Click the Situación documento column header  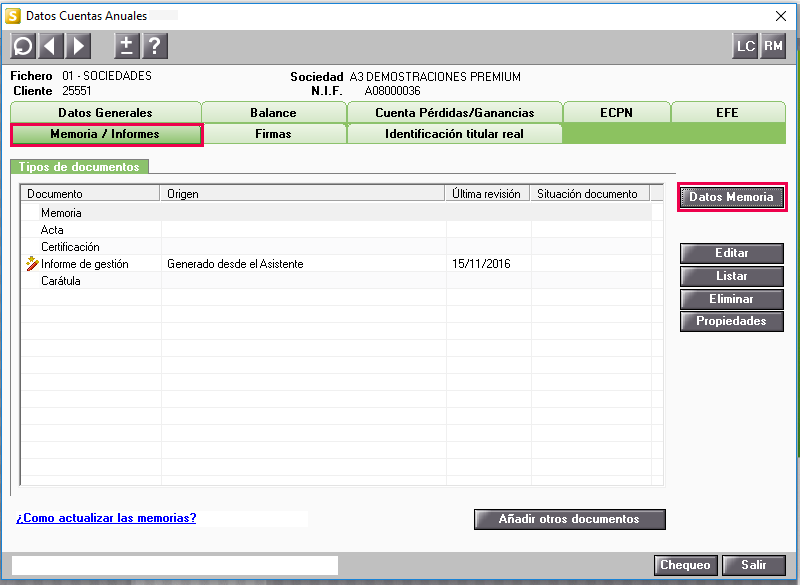coord(589,194)
